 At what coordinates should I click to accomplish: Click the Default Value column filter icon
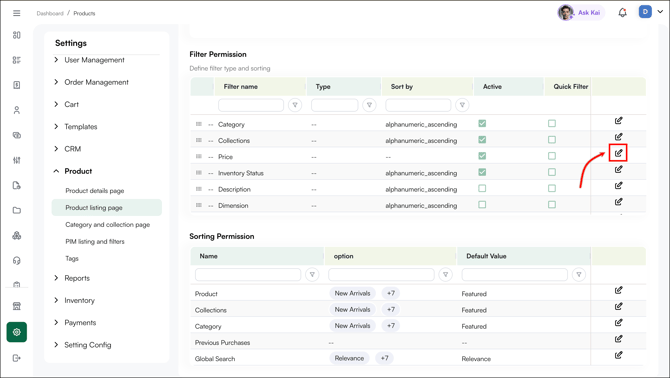[x=579, y=275]
